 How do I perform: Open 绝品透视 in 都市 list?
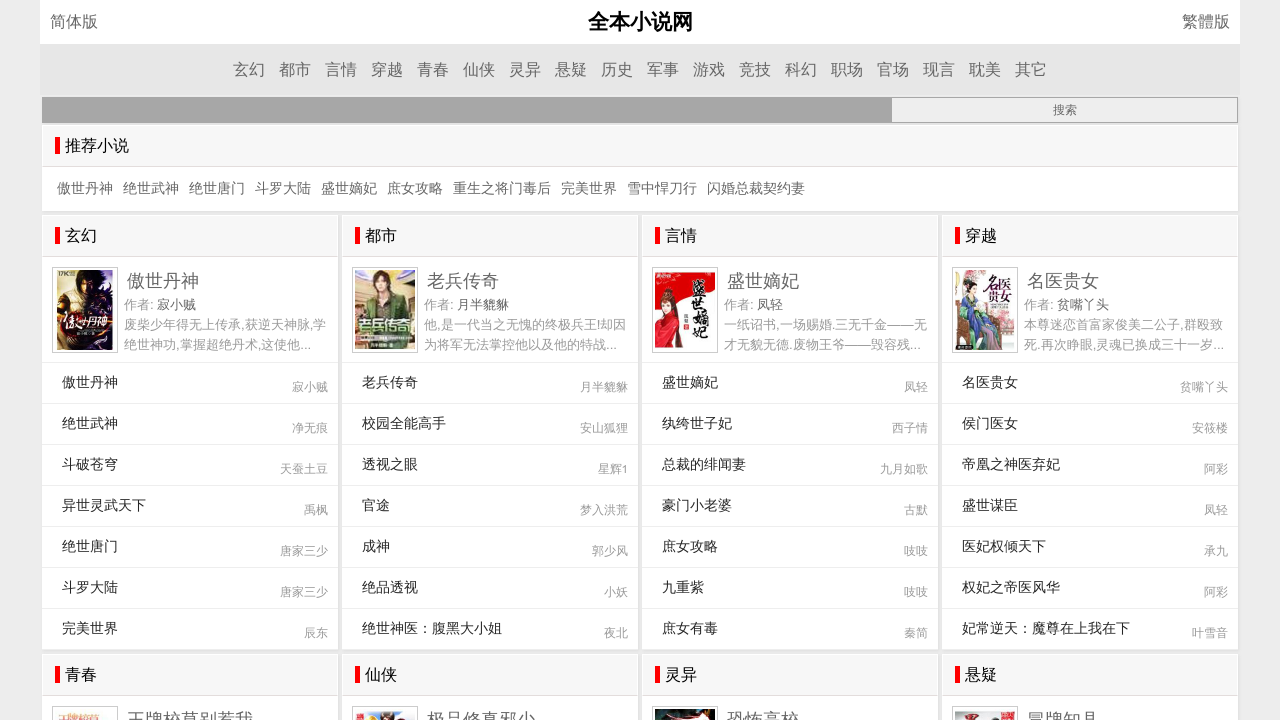pos(390,587)
